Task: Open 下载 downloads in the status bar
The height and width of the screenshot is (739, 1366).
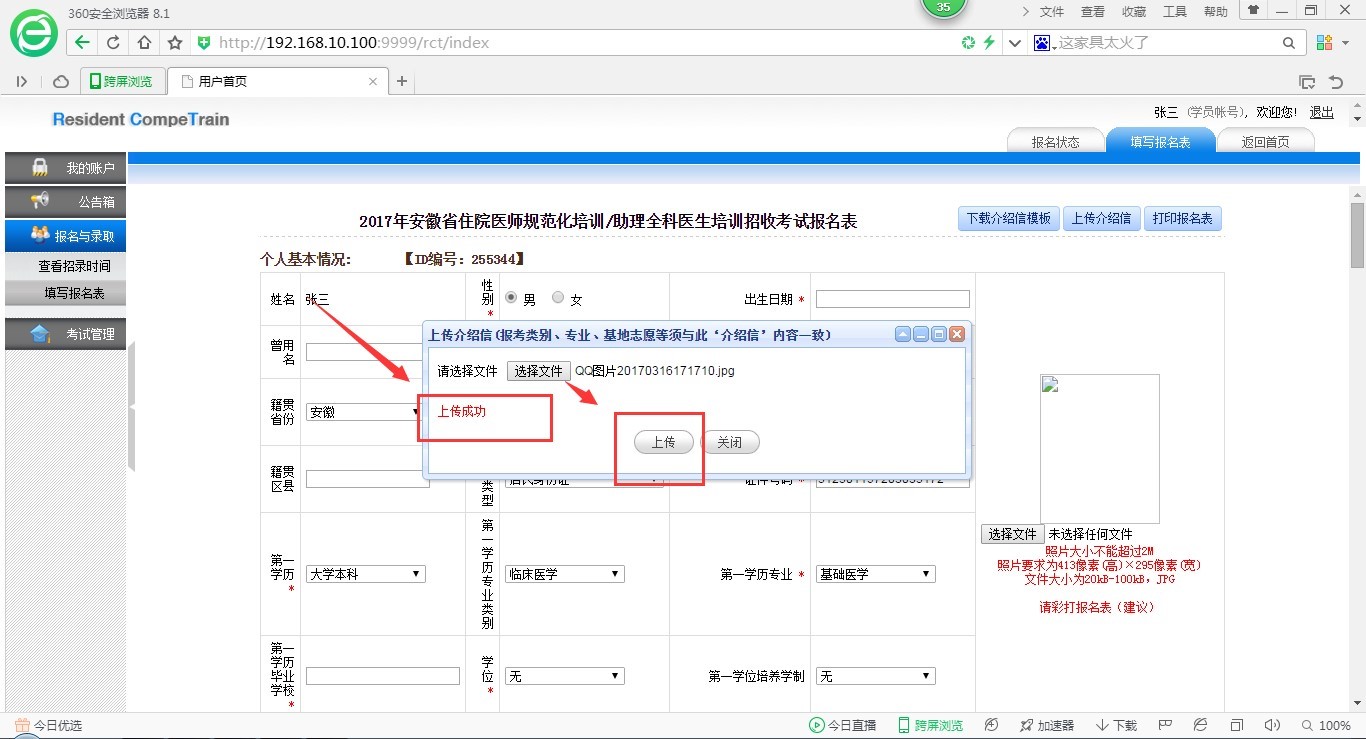Action: [1116, 725]
